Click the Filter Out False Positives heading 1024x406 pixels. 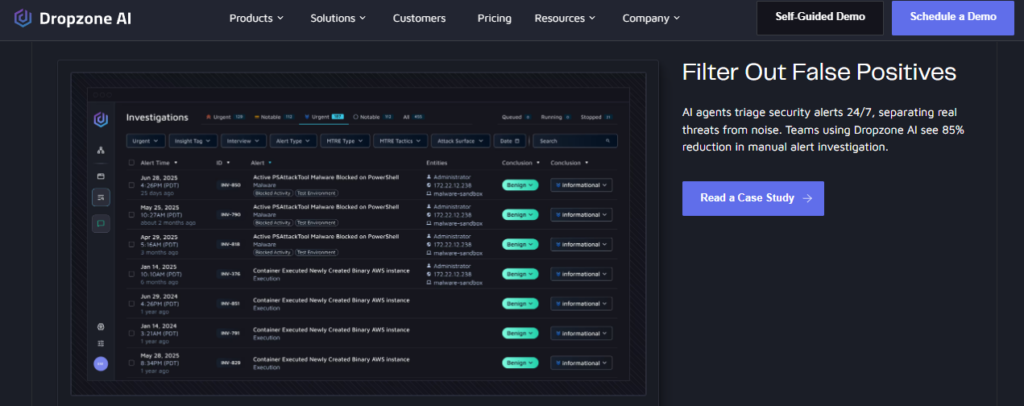[x=819, y=72]
